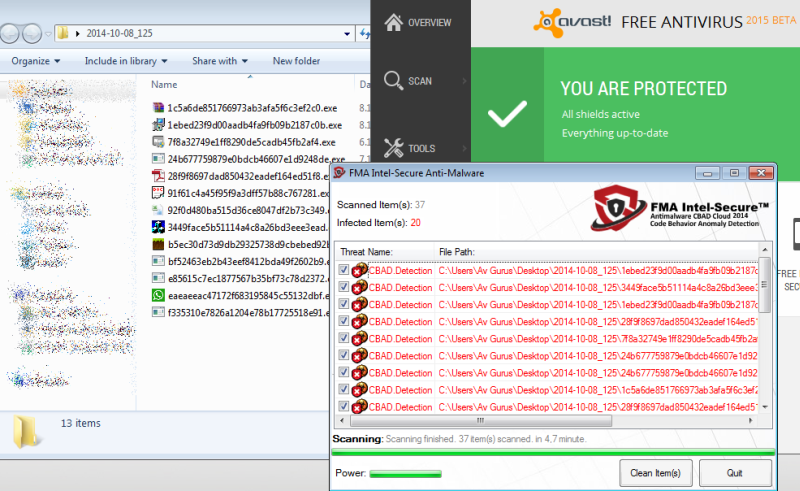Click the Explorer back arrow button

coord(9,34)
